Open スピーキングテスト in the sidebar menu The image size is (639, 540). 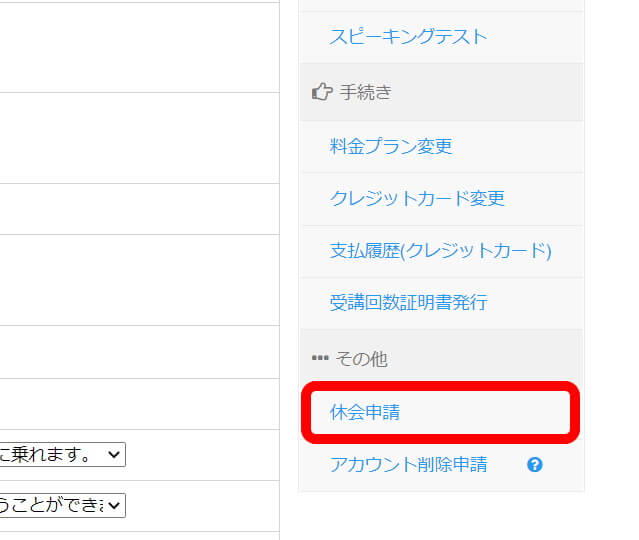pos(408,37)
